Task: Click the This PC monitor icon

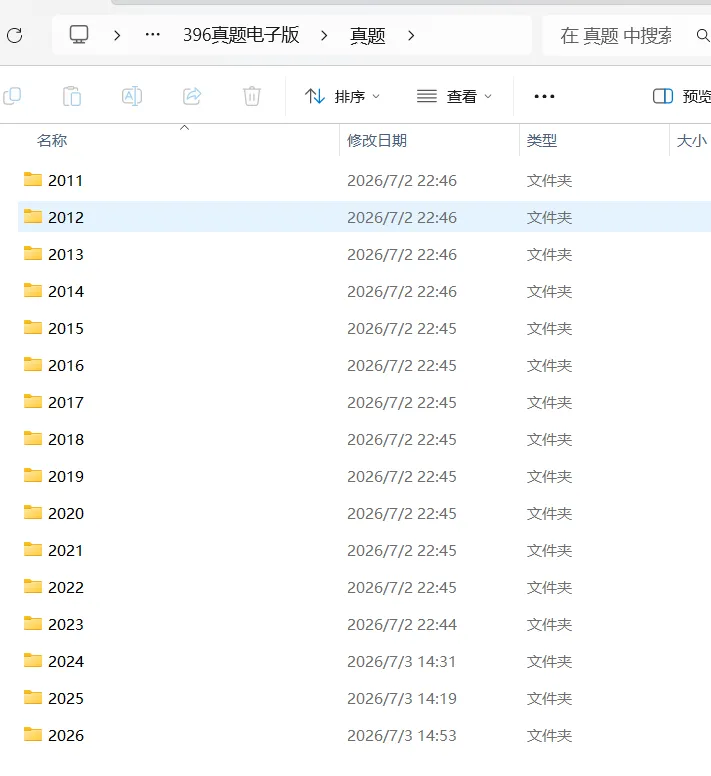Action: (79, 35)
